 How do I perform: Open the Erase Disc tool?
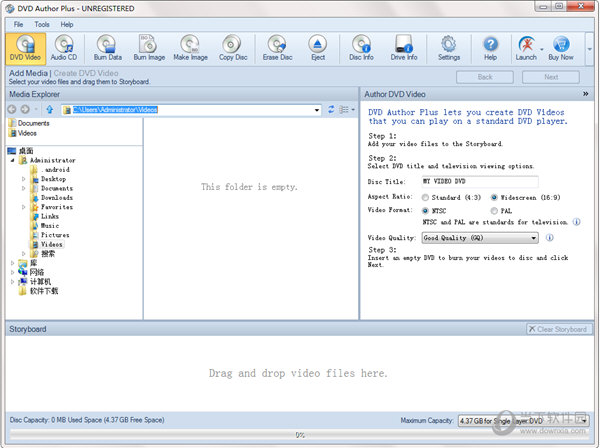coord(277,48)
